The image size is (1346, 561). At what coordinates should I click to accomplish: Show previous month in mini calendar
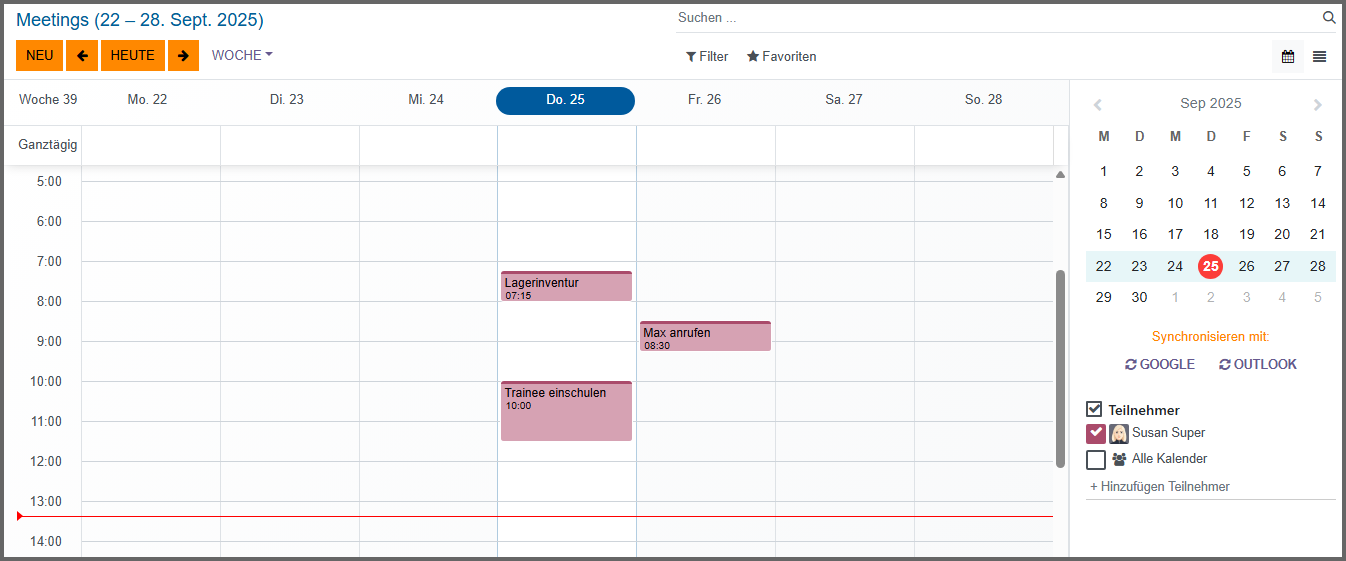pos(1098,104)
